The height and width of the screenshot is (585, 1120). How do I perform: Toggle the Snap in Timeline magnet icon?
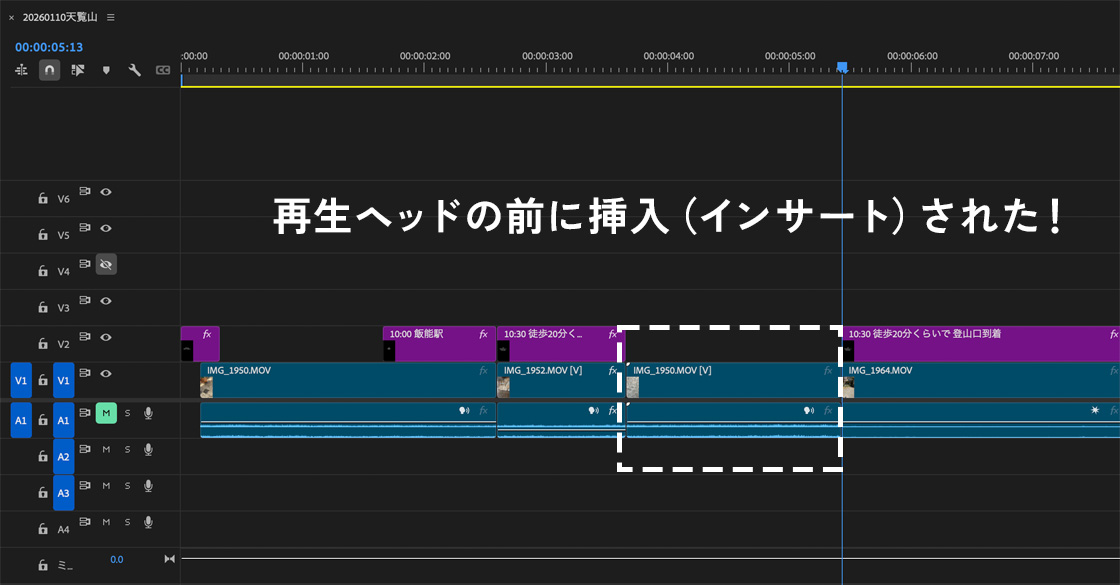tap(49, 70)
